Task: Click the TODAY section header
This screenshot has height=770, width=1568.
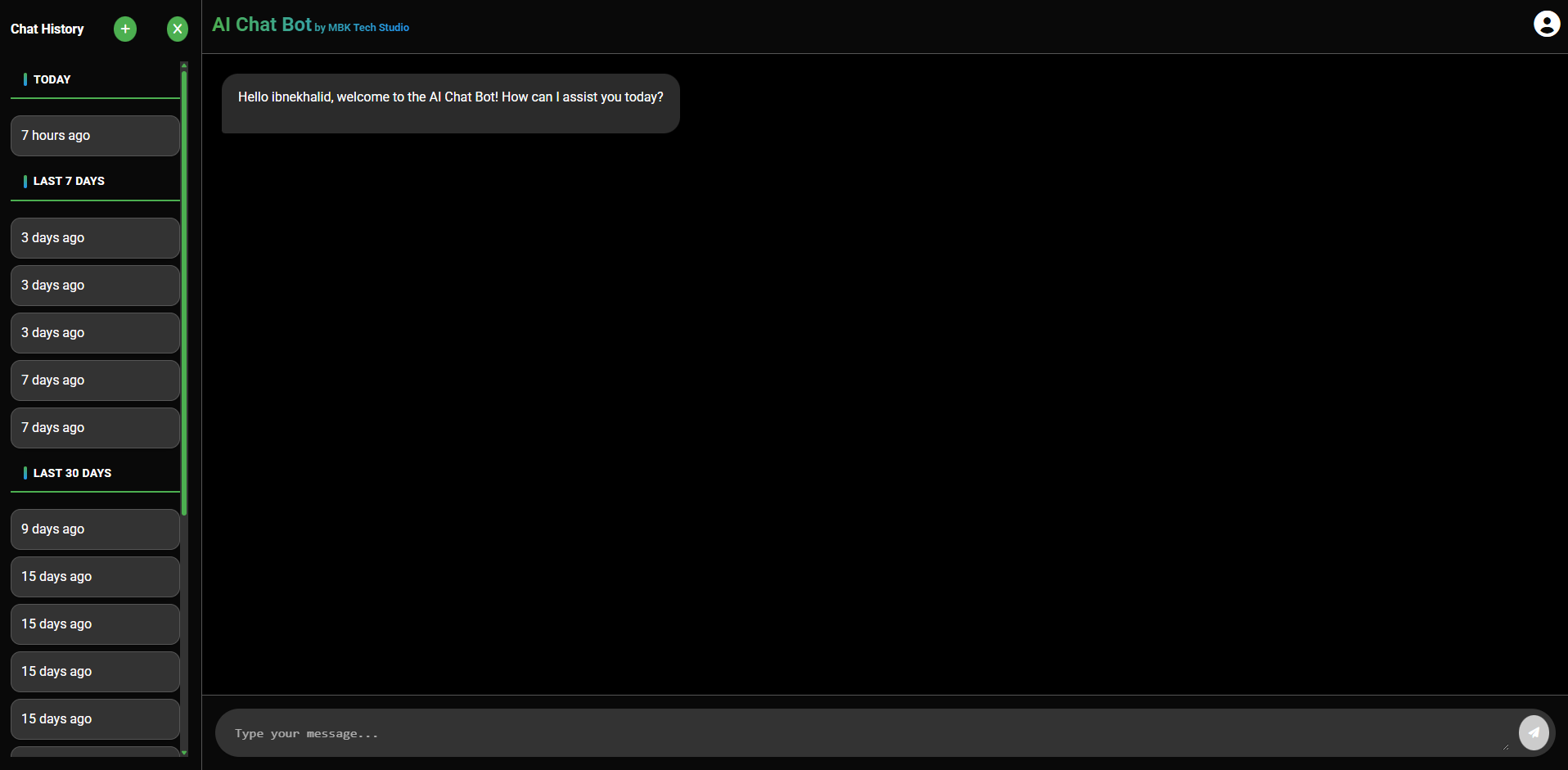Action: pos(52,79)
